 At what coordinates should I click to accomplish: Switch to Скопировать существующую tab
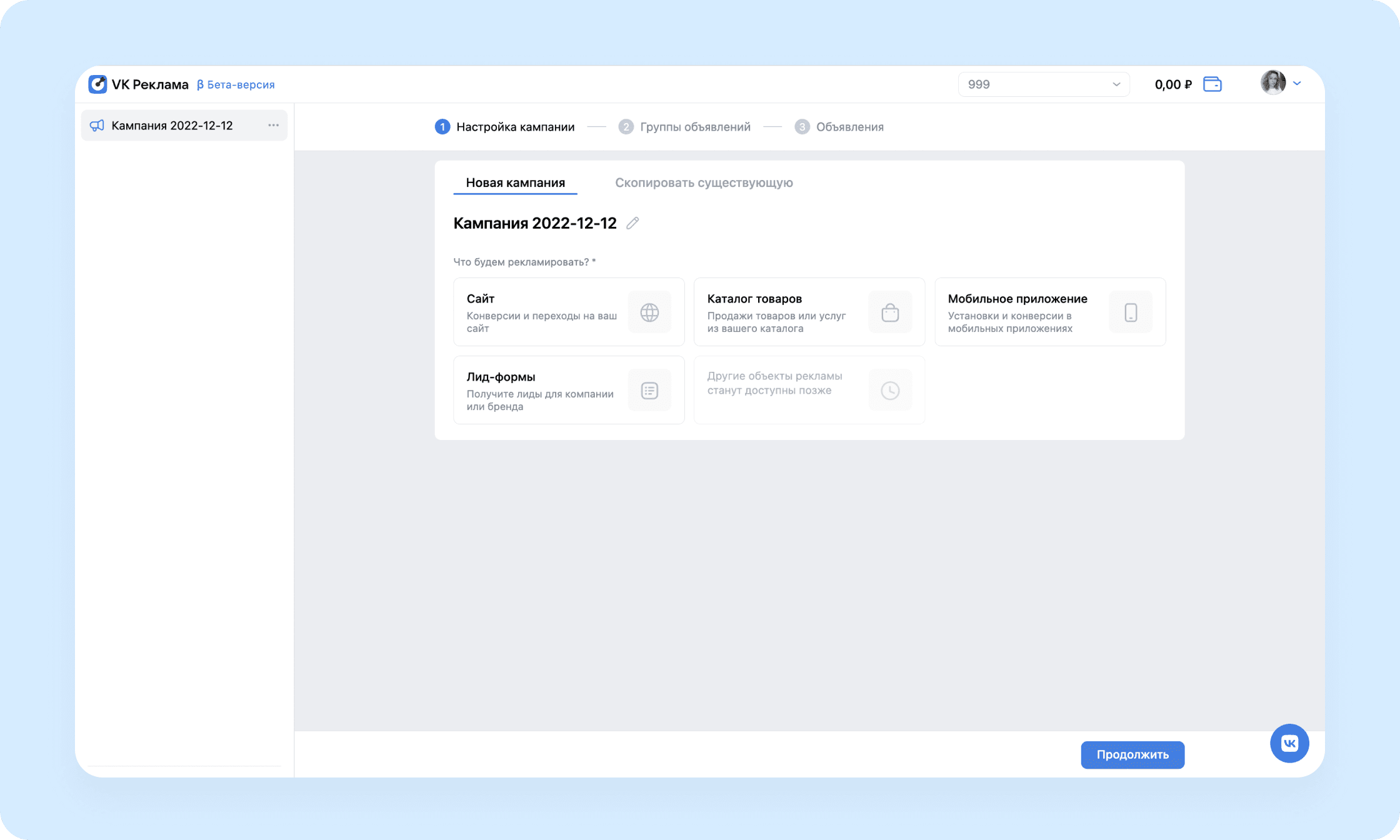(x=704, y=182)
